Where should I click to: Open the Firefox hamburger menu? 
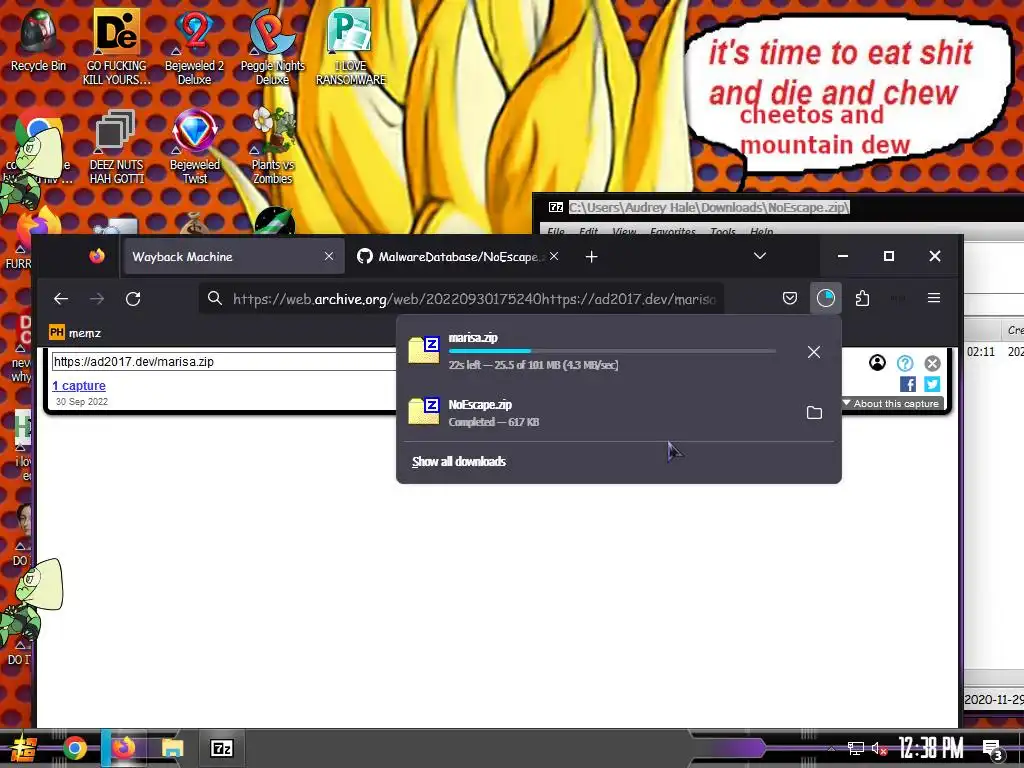tap(934, 298)
